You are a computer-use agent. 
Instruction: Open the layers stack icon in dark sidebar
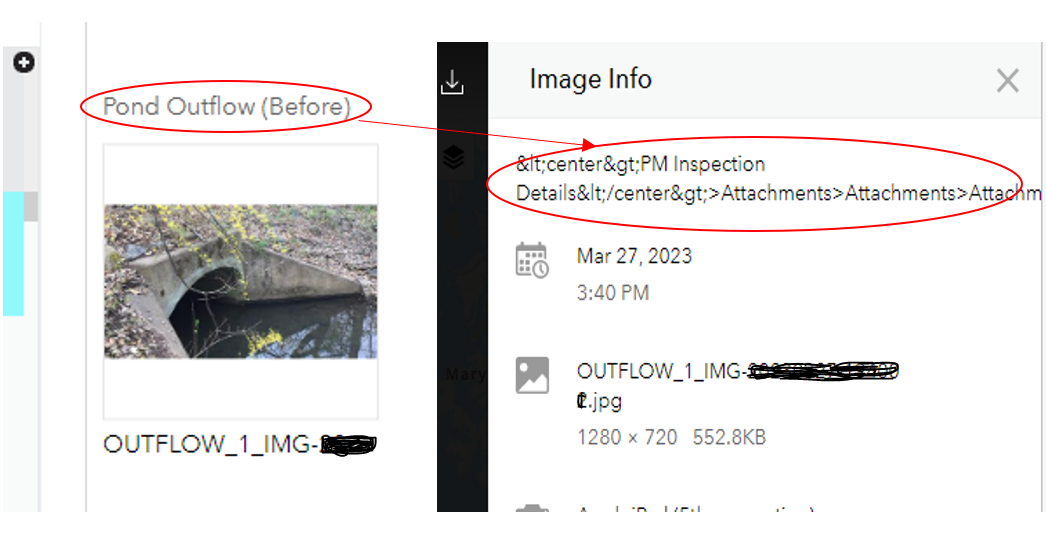click(454, 158)
